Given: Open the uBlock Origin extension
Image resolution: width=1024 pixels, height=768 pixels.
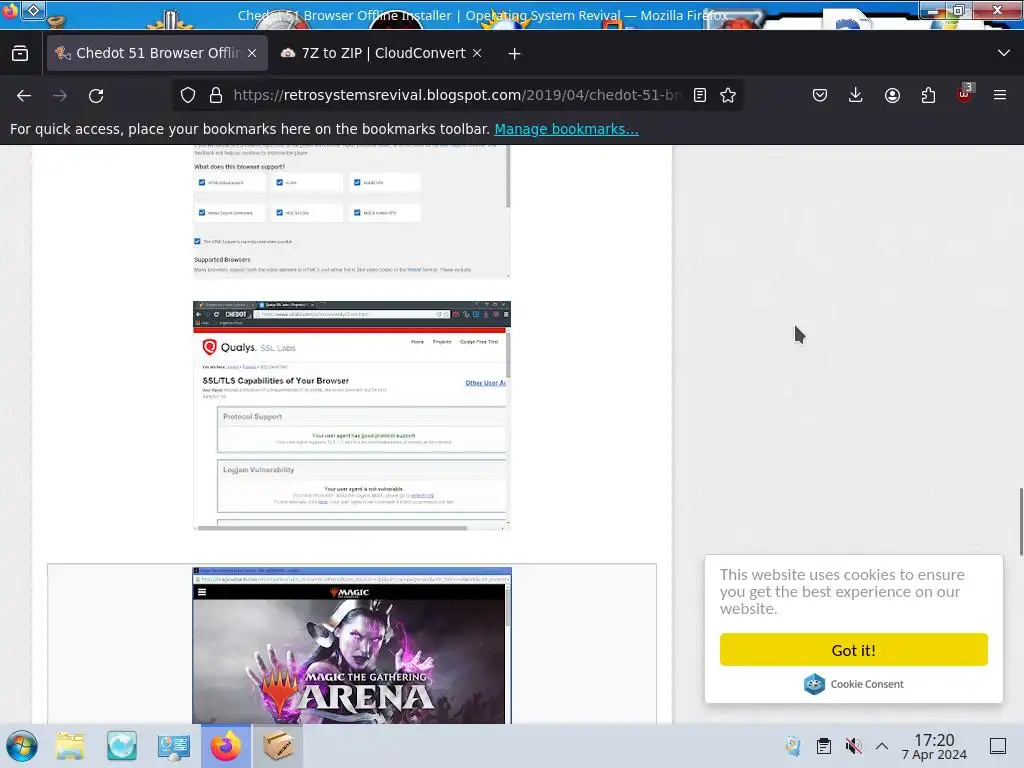Looking at the screenshot, I should [x=964, y=94].
